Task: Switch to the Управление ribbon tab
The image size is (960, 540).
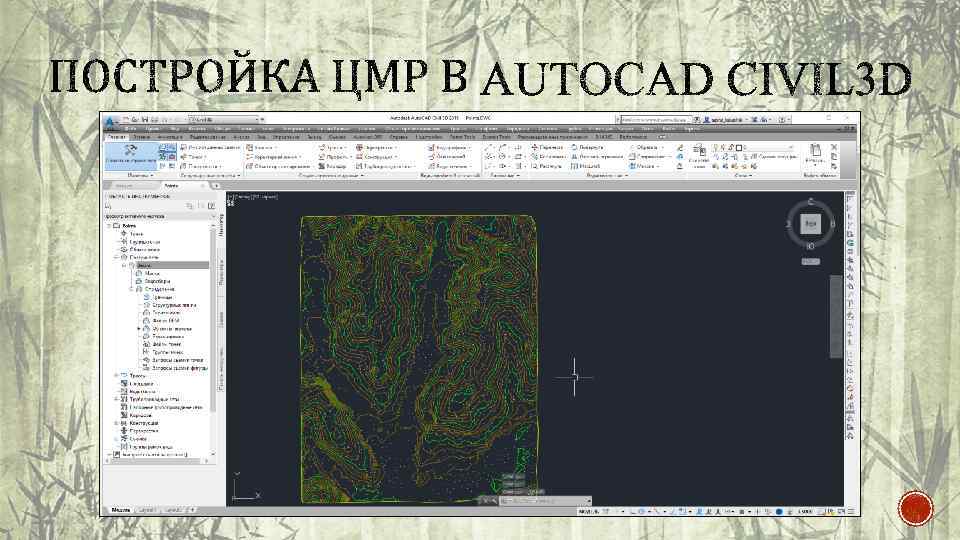Action: (285, 137)
